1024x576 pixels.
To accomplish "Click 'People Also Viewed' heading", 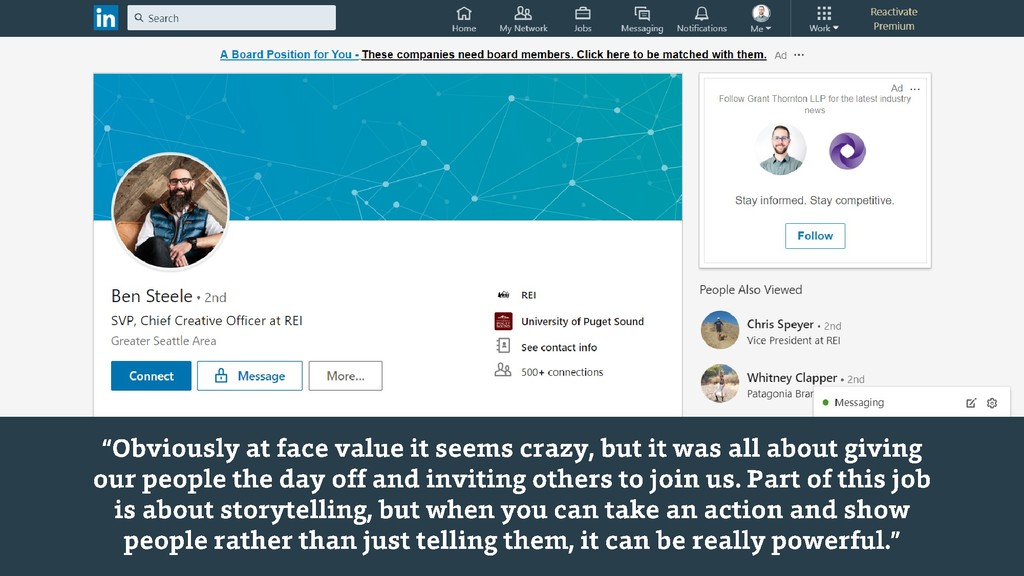I will tap(750, 290).
